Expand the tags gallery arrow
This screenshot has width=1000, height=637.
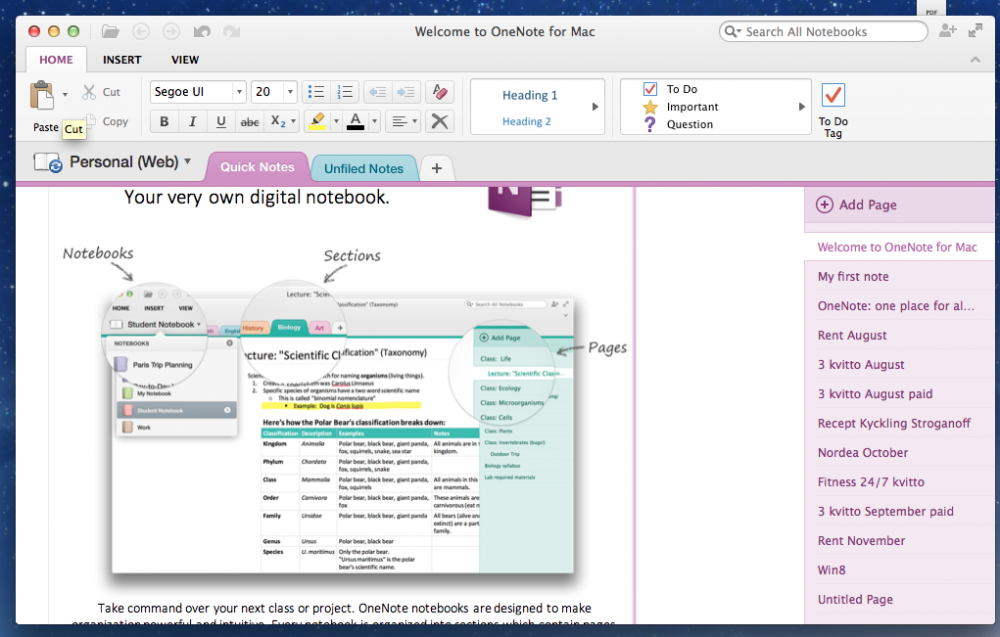coord(802,106)
